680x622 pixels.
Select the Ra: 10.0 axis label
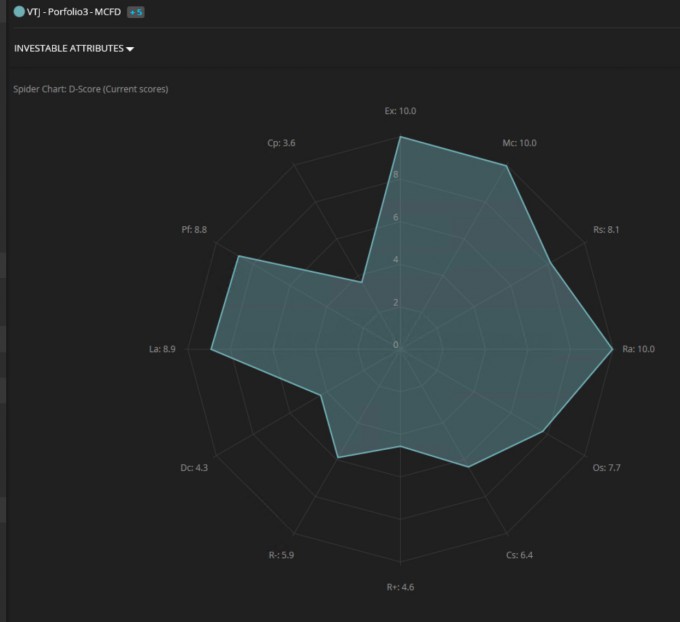pos(638,349)
